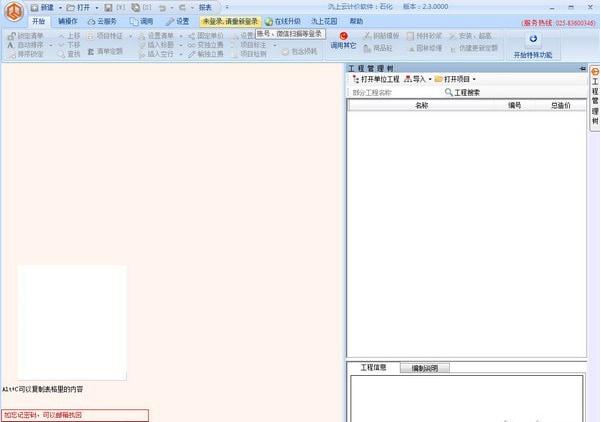
Task: Click the 设置清单 ribbon button
Action: 156,36
